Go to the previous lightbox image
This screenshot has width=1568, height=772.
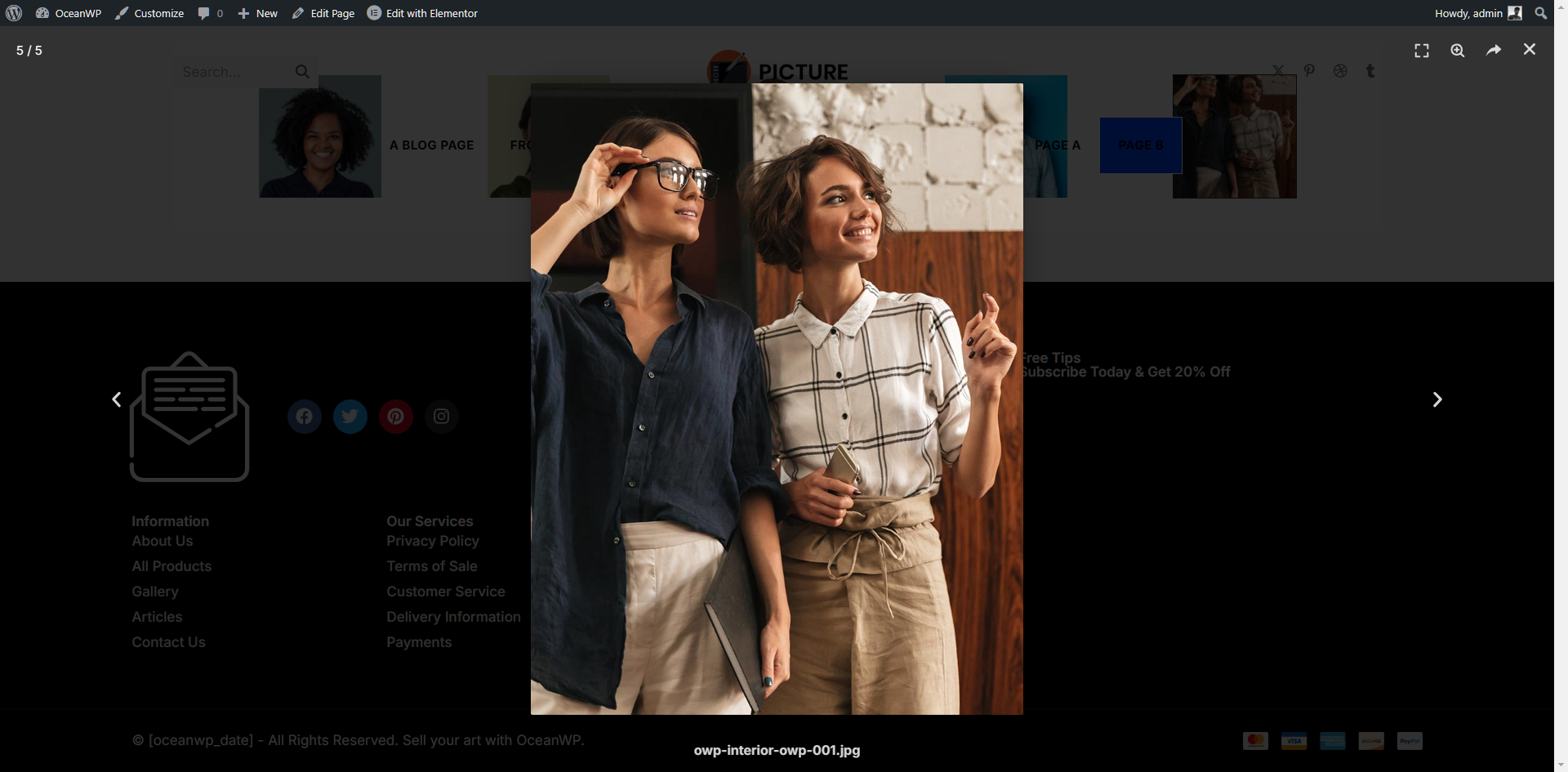117,399
